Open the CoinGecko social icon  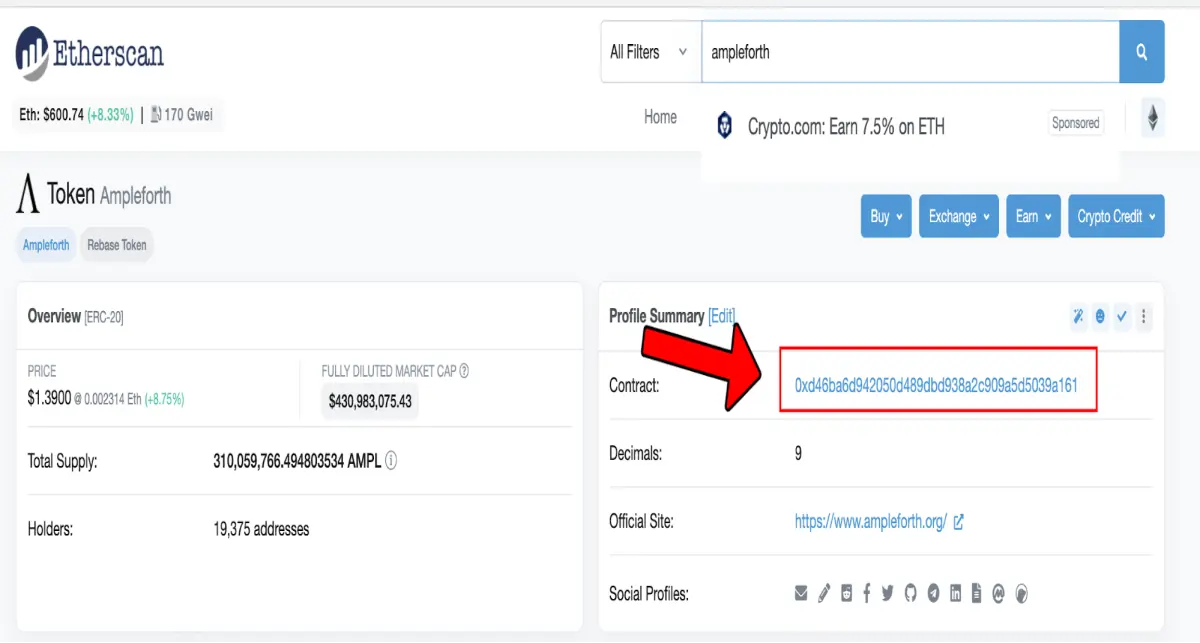pyautogui.click(x=1021, y=593)
